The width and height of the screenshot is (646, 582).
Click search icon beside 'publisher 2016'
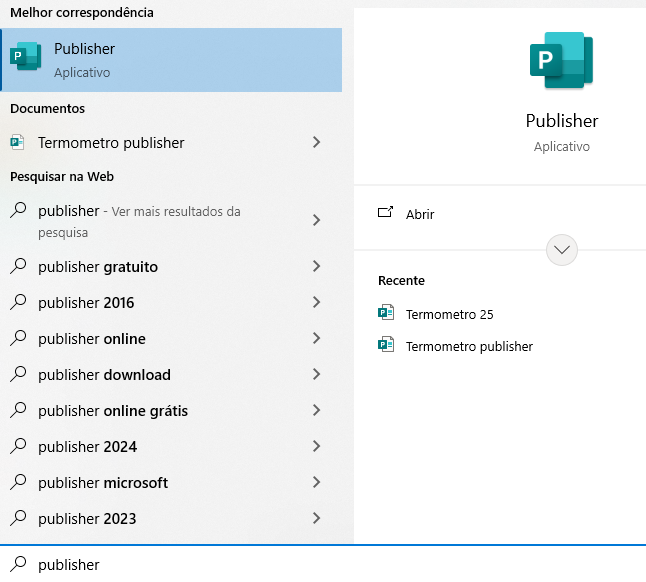tap(18, 302)
